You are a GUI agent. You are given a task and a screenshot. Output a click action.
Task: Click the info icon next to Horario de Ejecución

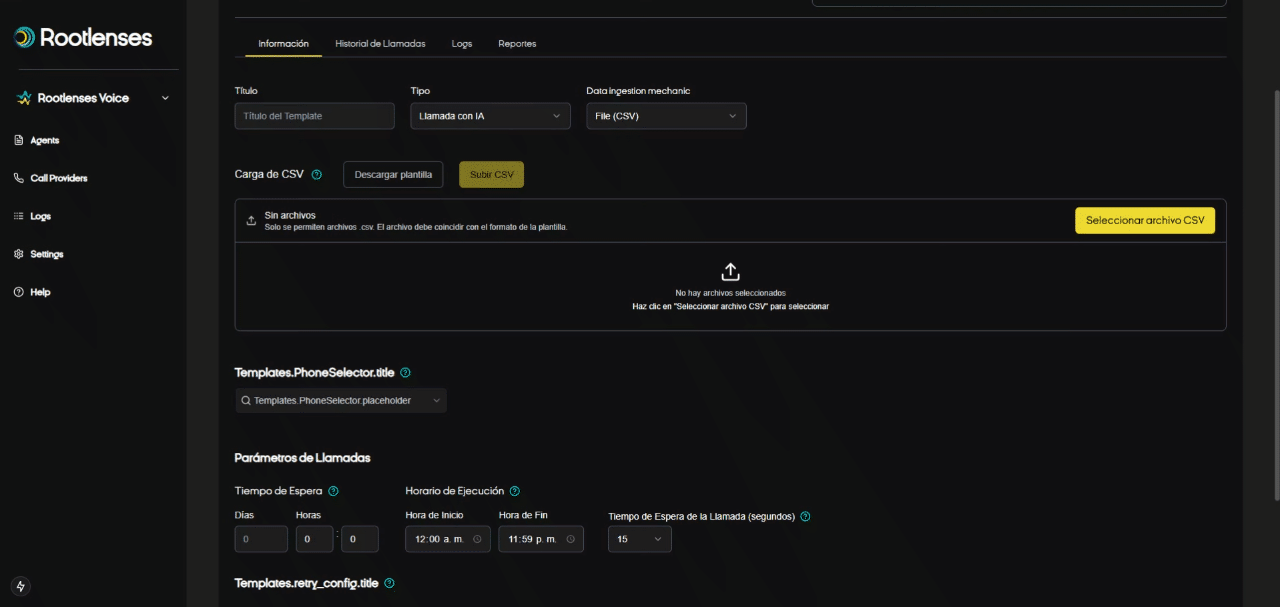coord(514,491)
